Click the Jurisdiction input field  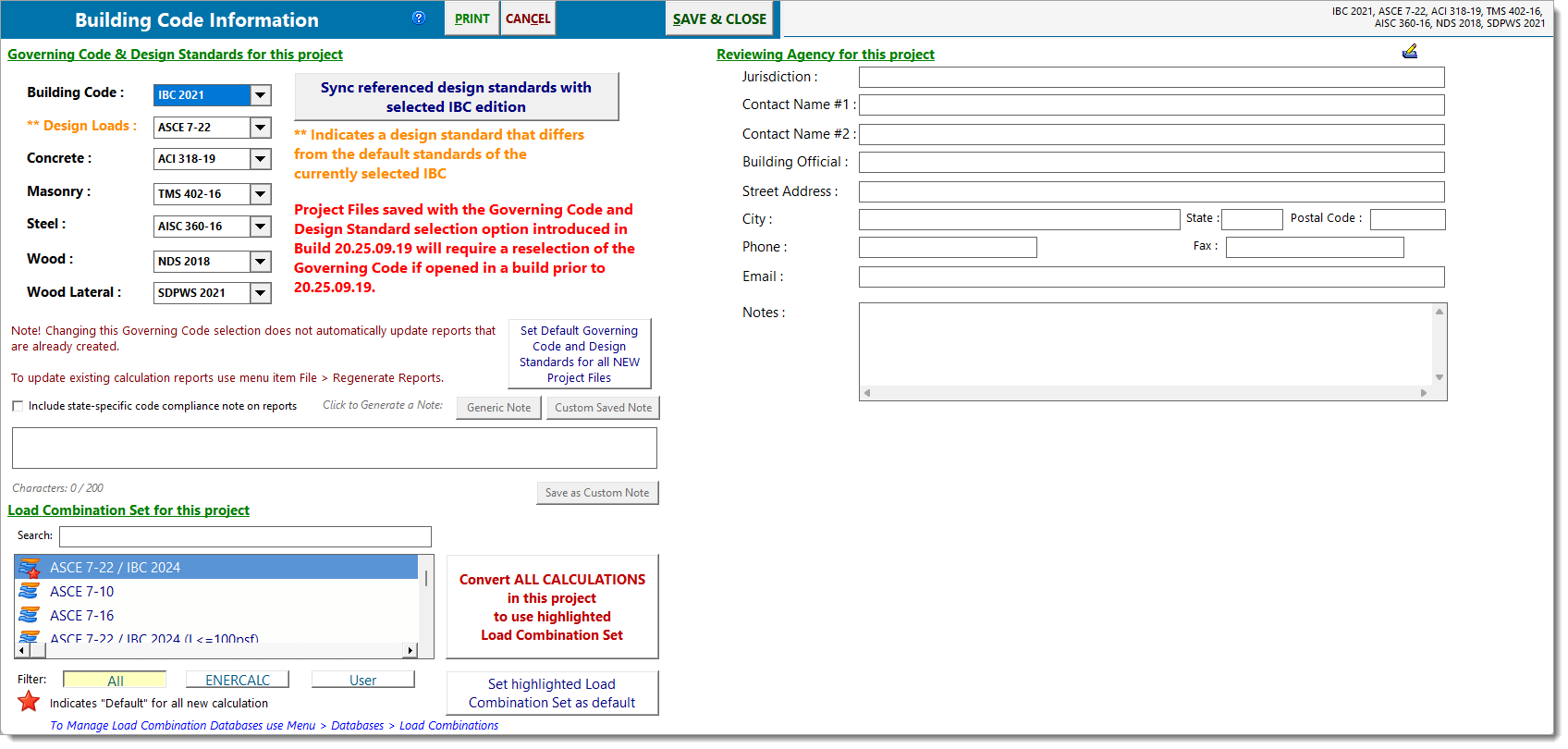coord(1152,77)
